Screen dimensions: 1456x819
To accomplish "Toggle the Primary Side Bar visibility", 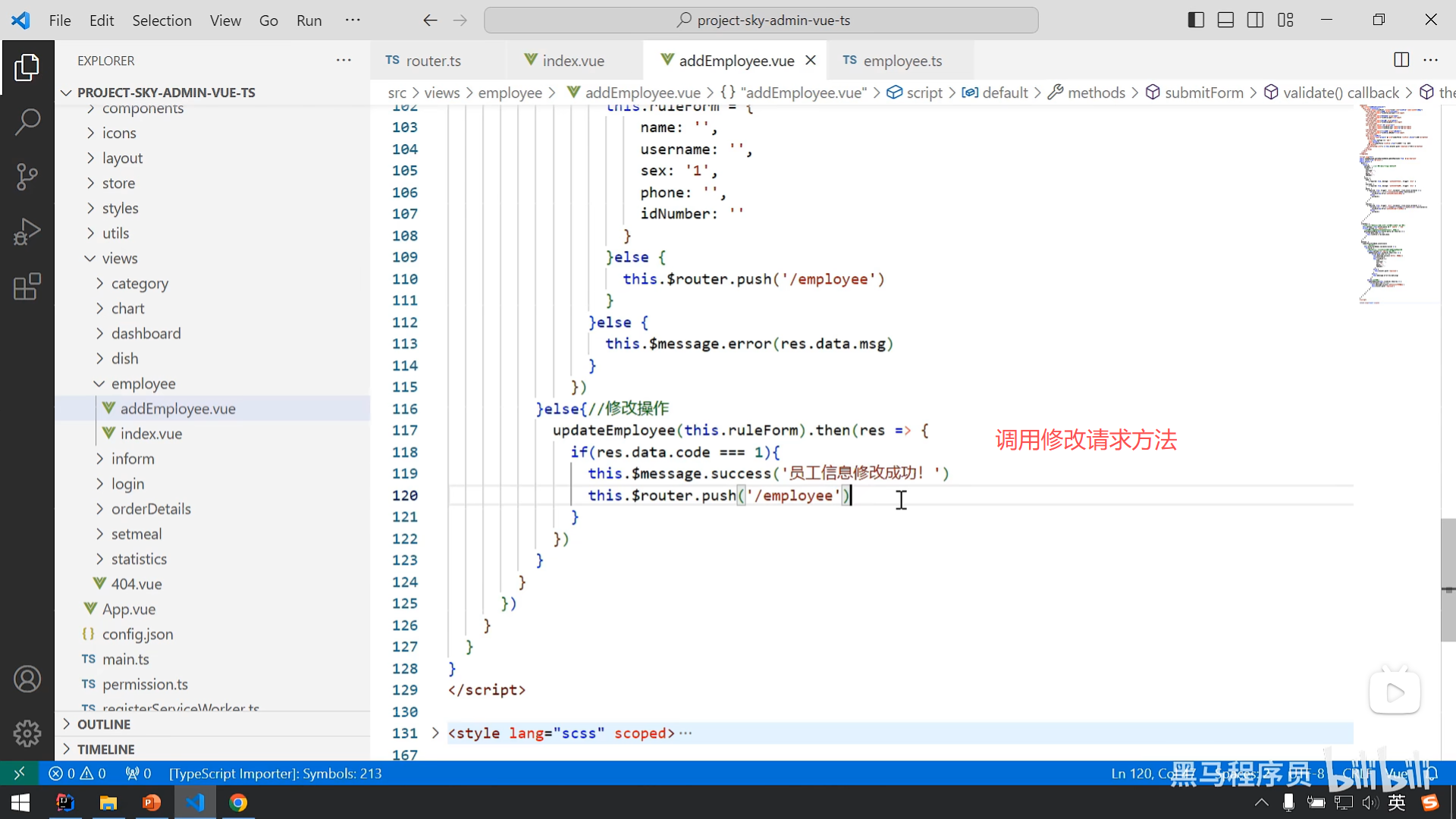I will pos(1196,20).
